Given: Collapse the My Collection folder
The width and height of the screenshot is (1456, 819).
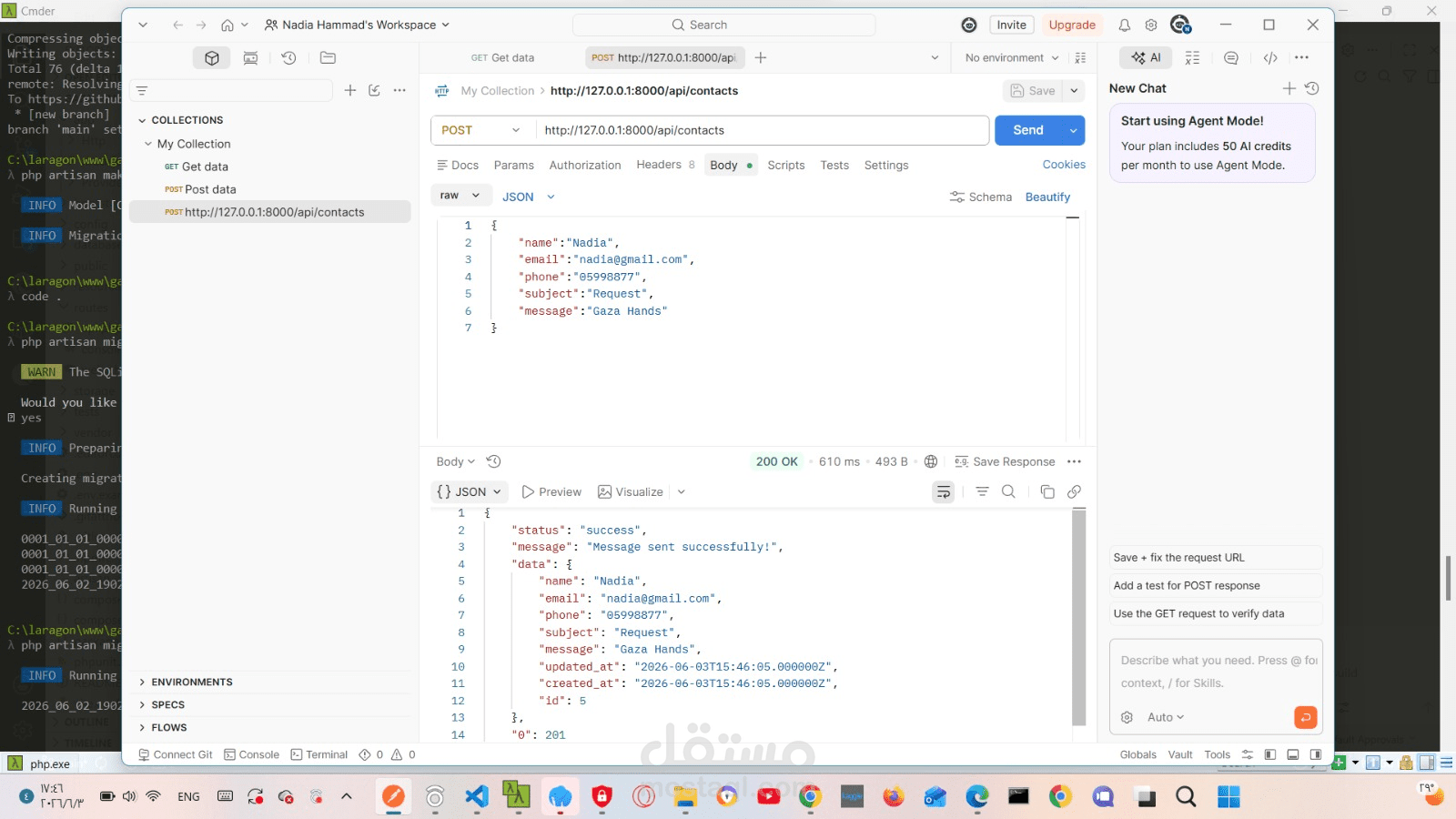Looking at the screenshot, I should pos(148,144).
